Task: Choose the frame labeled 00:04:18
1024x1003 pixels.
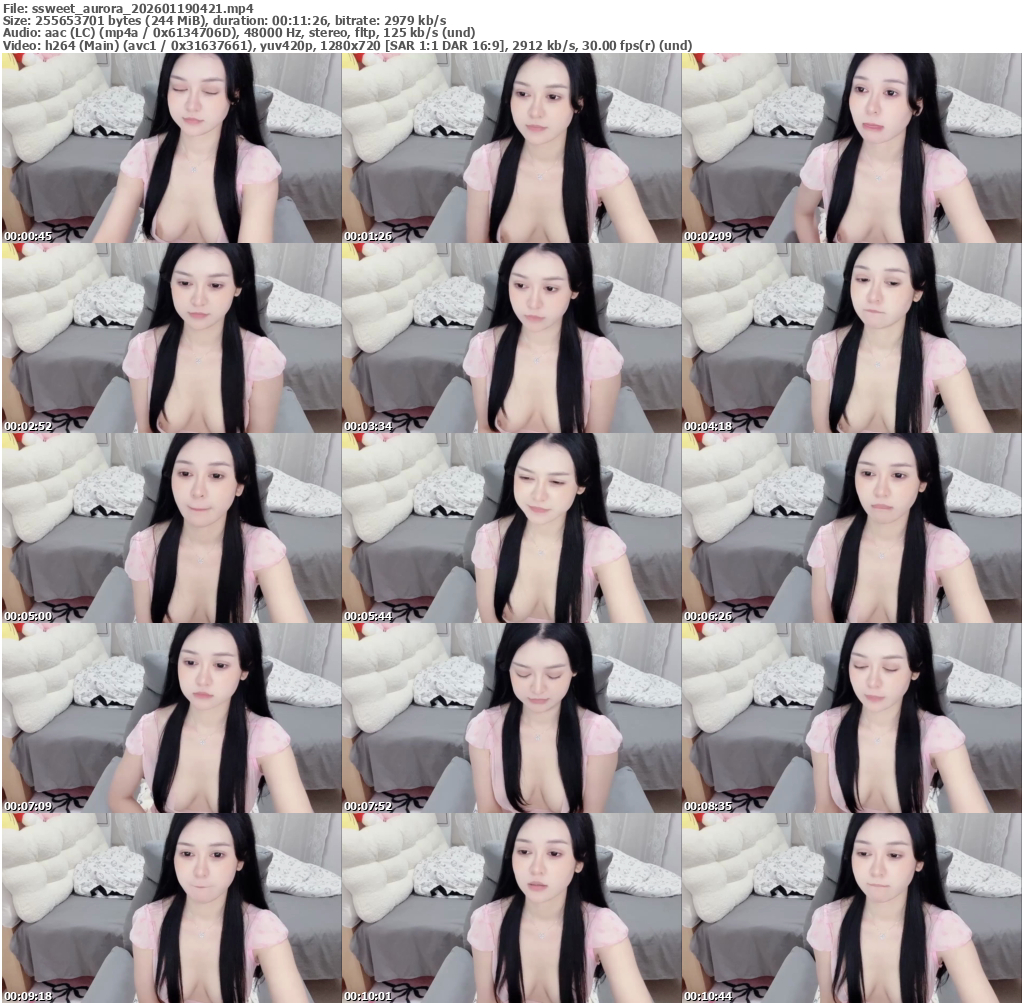Action: coord(851,338)
